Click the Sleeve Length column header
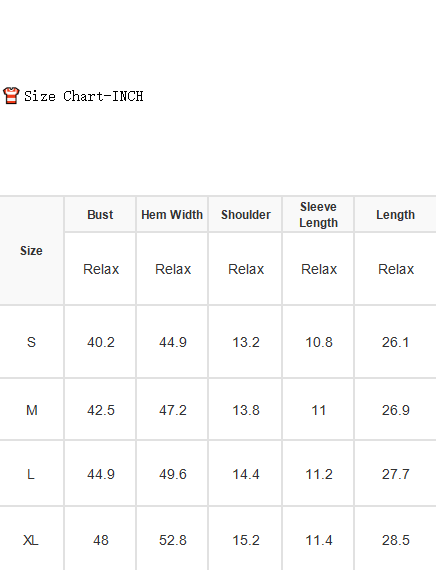This screenshot has width=436, height=570. coord(319,214)
